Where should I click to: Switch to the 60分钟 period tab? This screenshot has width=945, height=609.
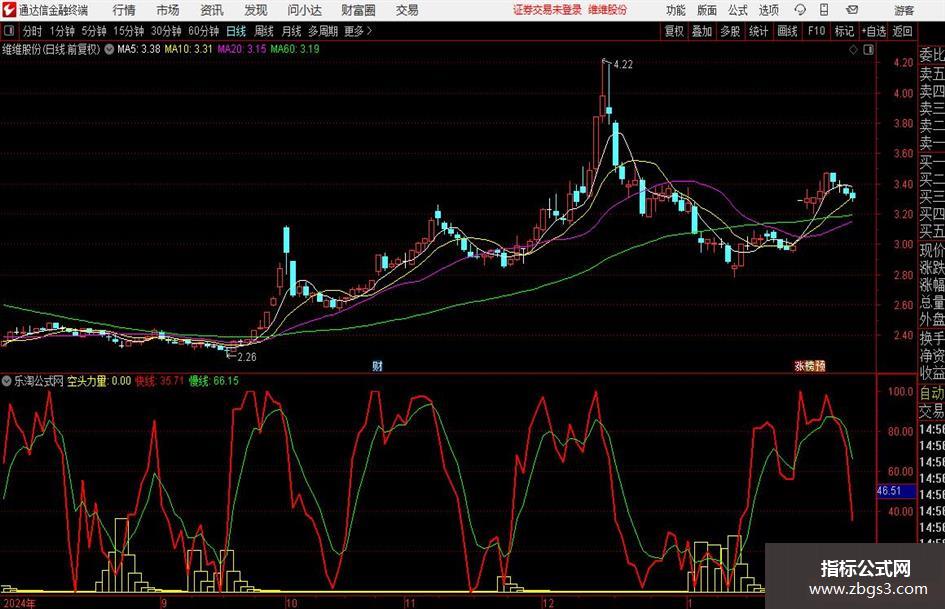(x=203, y=31)
